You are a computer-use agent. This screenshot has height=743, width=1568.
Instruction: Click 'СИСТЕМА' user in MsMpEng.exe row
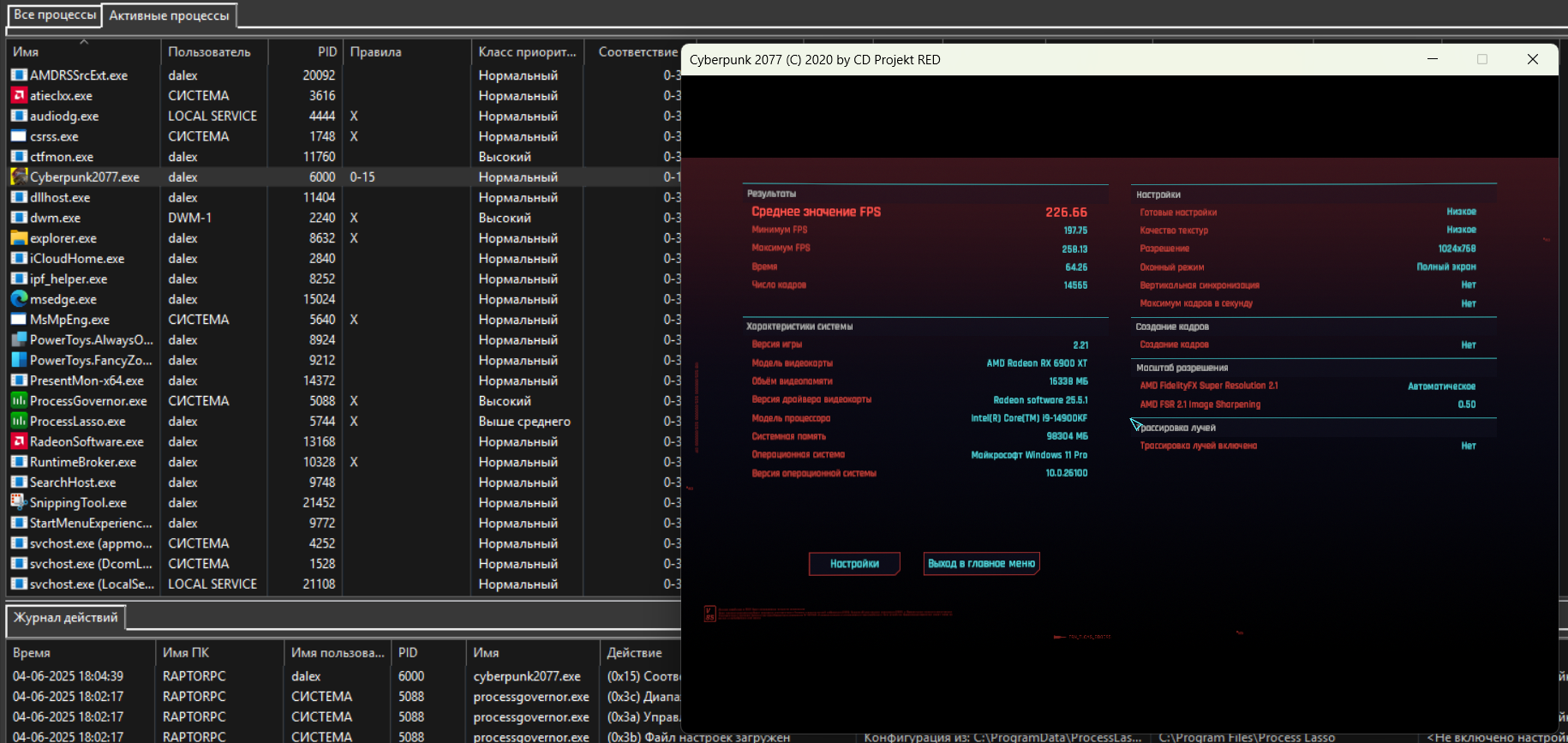click(199, 320)
